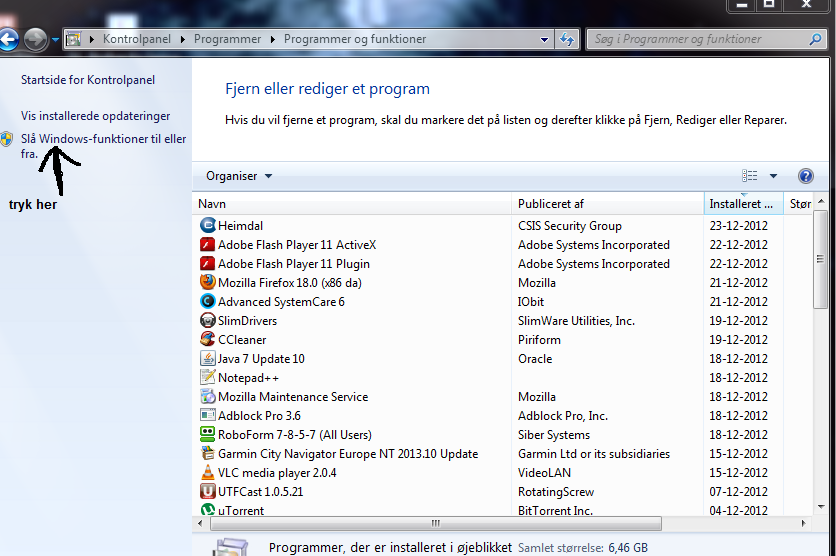Select the Heimdal program name
This screenshot has height=556, width=836.
pyautogui.click(x=240, y=225)
